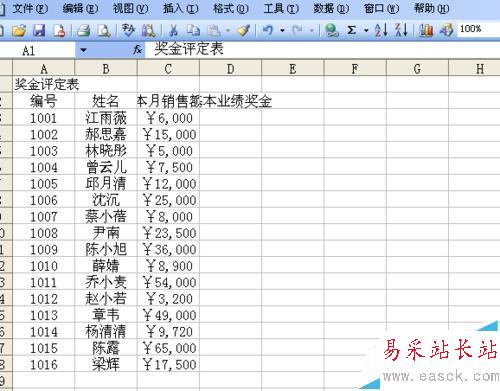The width and height of the screenshot is (500, 391).
Task: Select the 编号 header cell
Action: 44,101
